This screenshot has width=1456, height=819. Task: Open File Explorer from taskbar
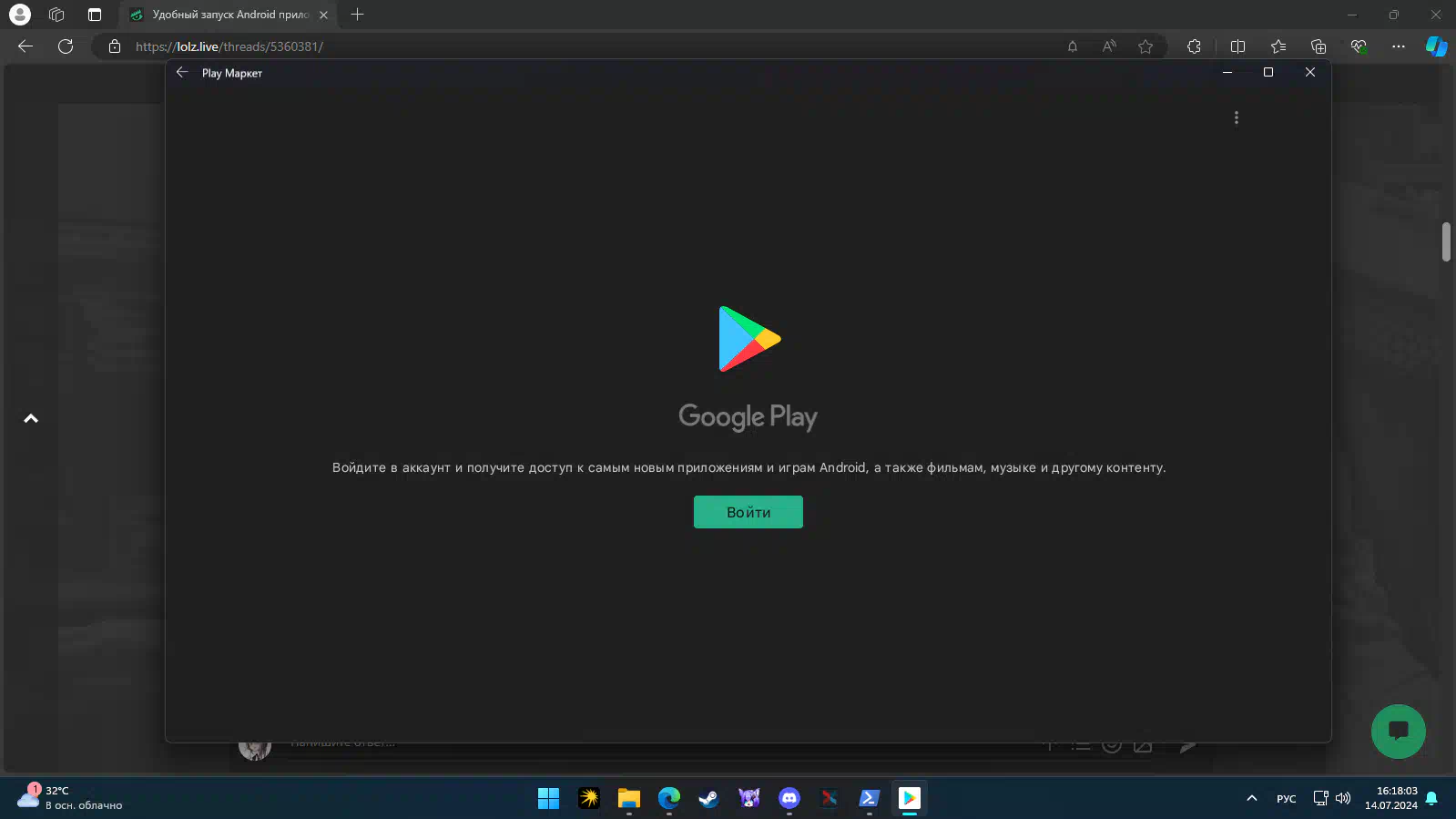tap(628, 798)
